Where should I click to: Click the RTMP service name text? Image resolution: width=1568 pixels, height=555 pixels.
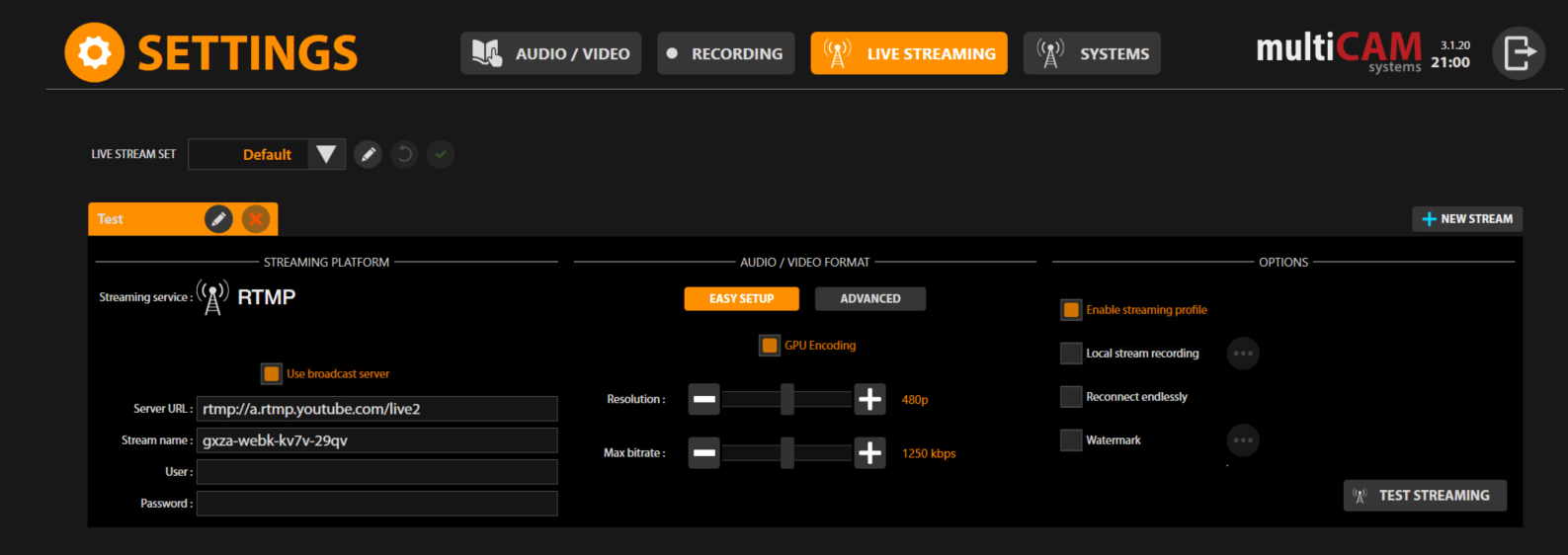(x=267, y=297)
